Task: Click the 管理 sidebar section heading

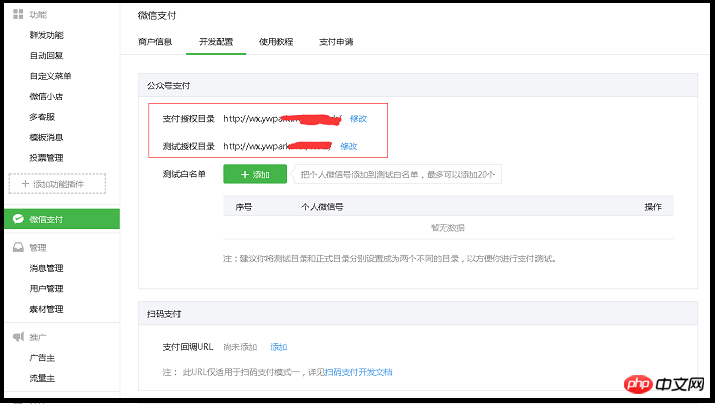Action: point(38,248)
